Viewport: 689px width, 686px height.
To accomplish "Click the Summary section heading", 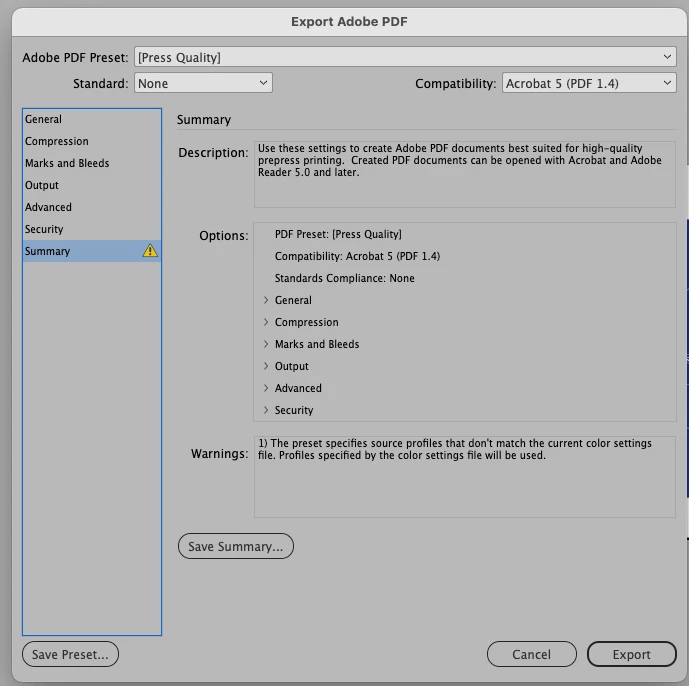I will pyautogui.click(x=204, y=120).
